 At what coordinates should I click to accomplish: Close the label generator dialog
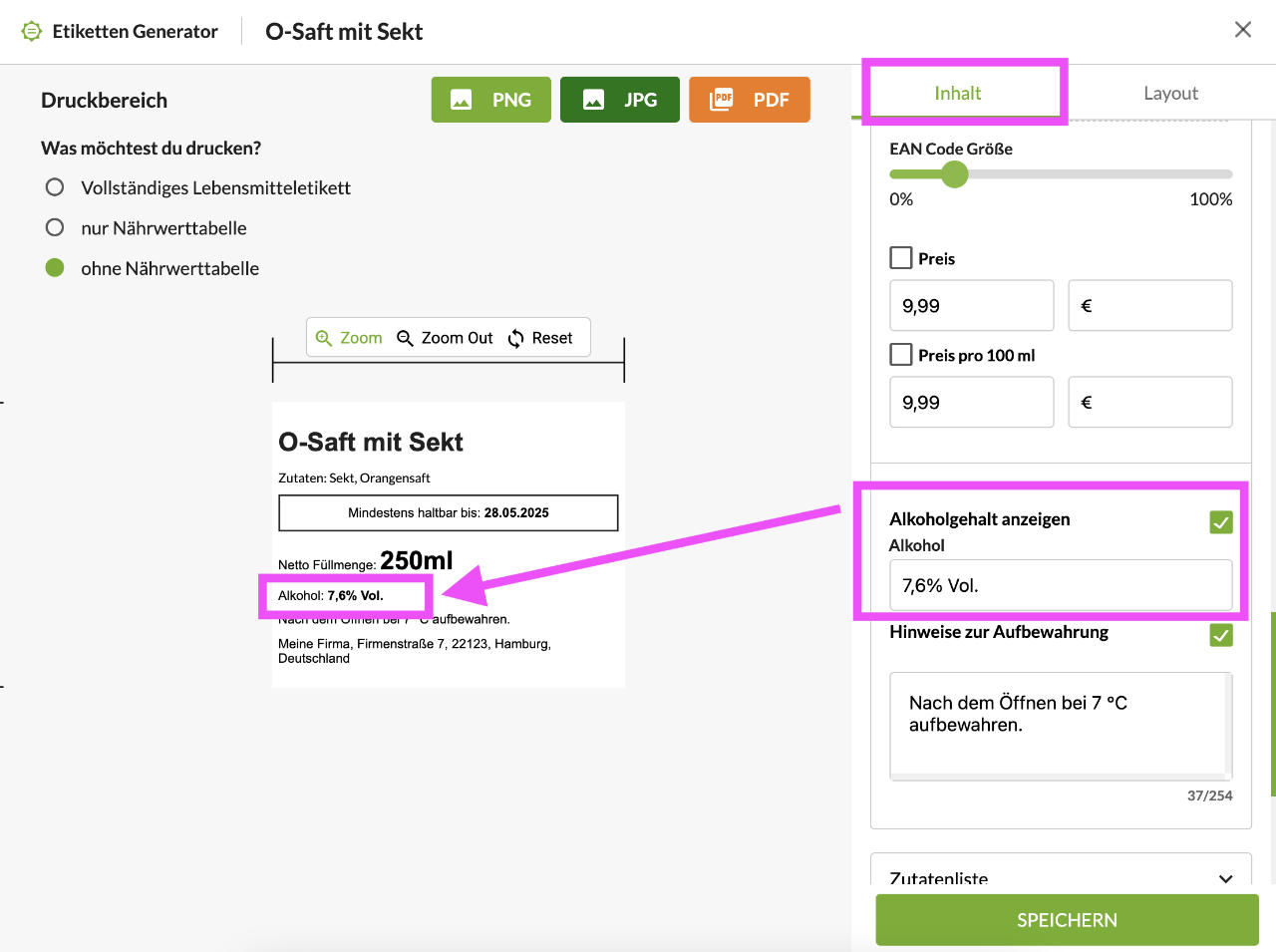point(1242,30)
